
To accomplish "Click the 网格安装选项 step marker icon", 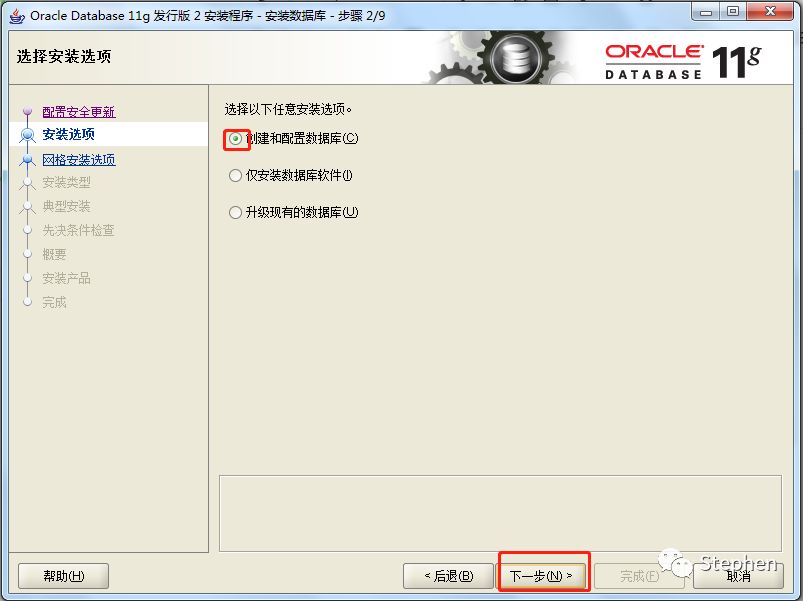I will point(28,160).
